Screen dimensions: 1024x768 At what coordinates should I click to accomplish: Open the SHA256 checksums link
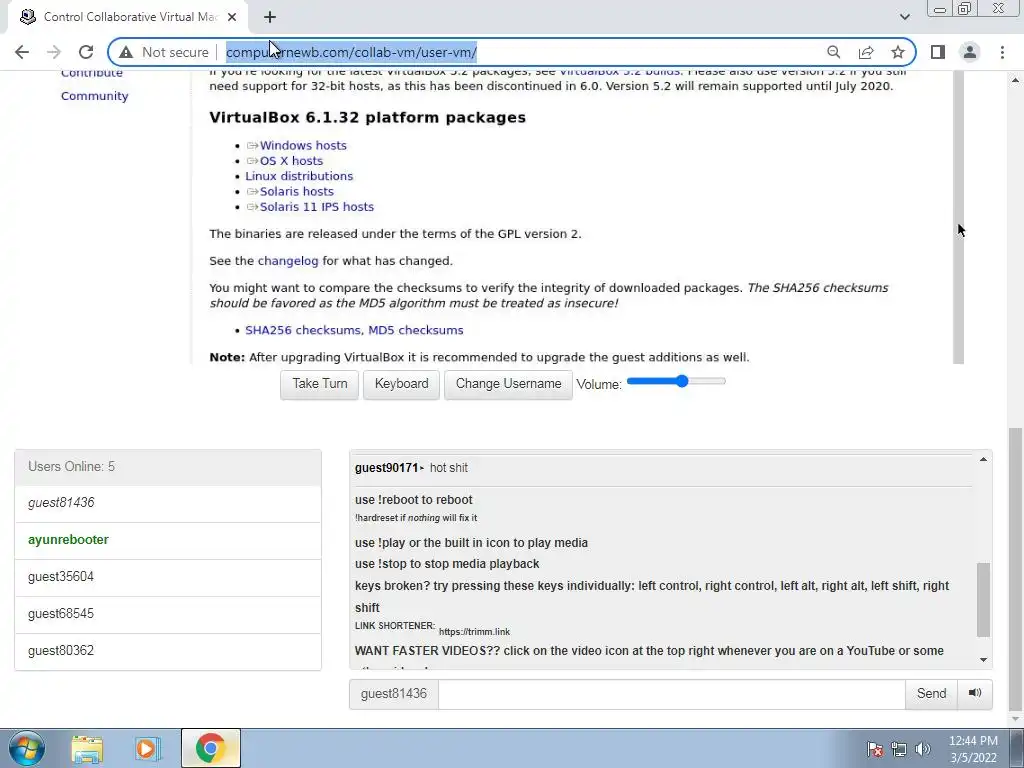pos(302,330)
